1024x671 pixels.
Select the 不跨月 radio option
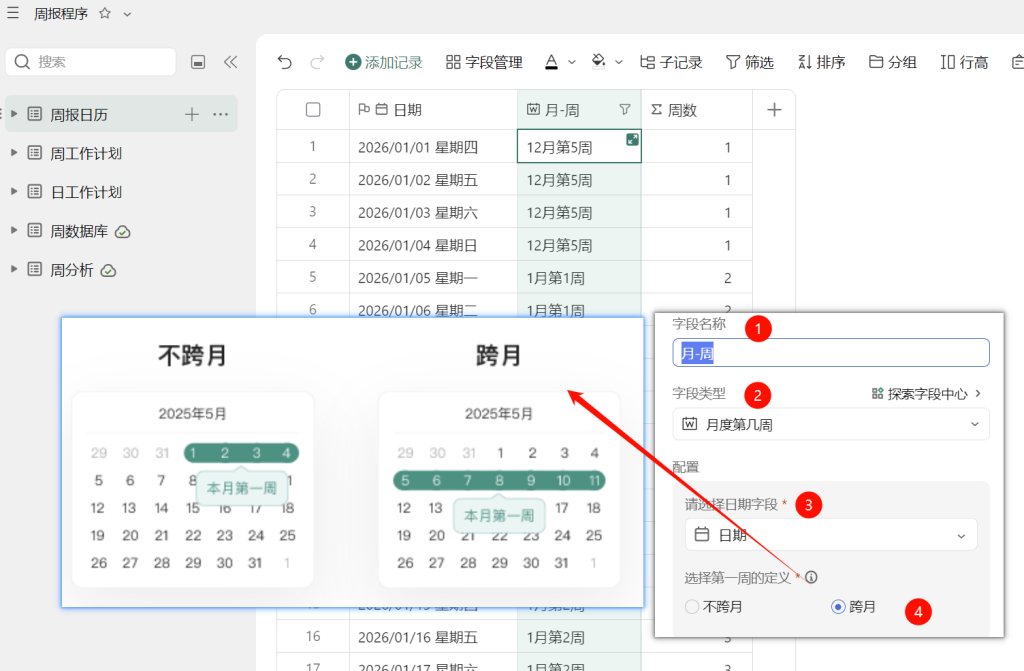(713, 607)
